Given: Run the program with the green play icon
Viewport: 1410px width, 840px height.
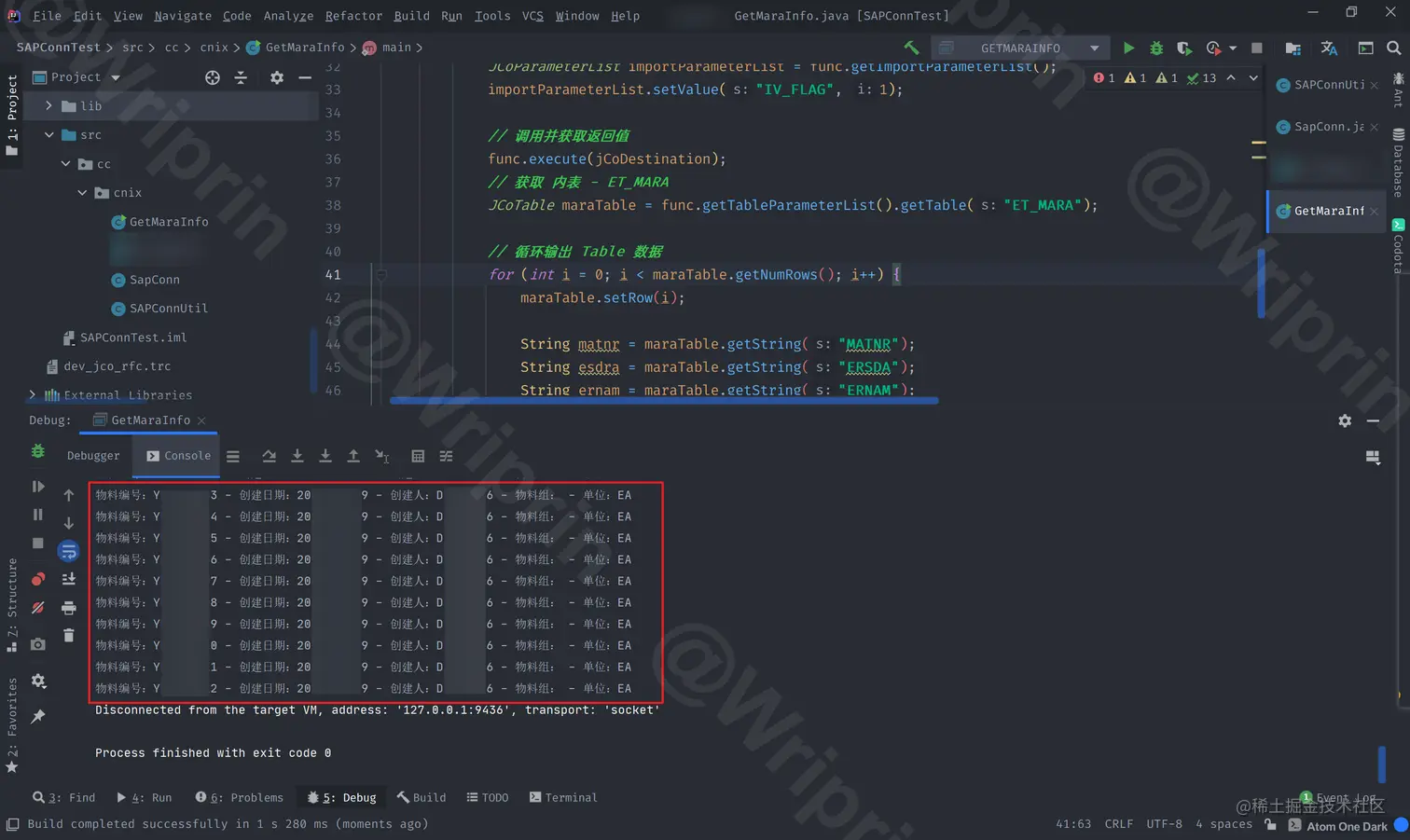Looking at the screenshot, I should coord(1128,47).
